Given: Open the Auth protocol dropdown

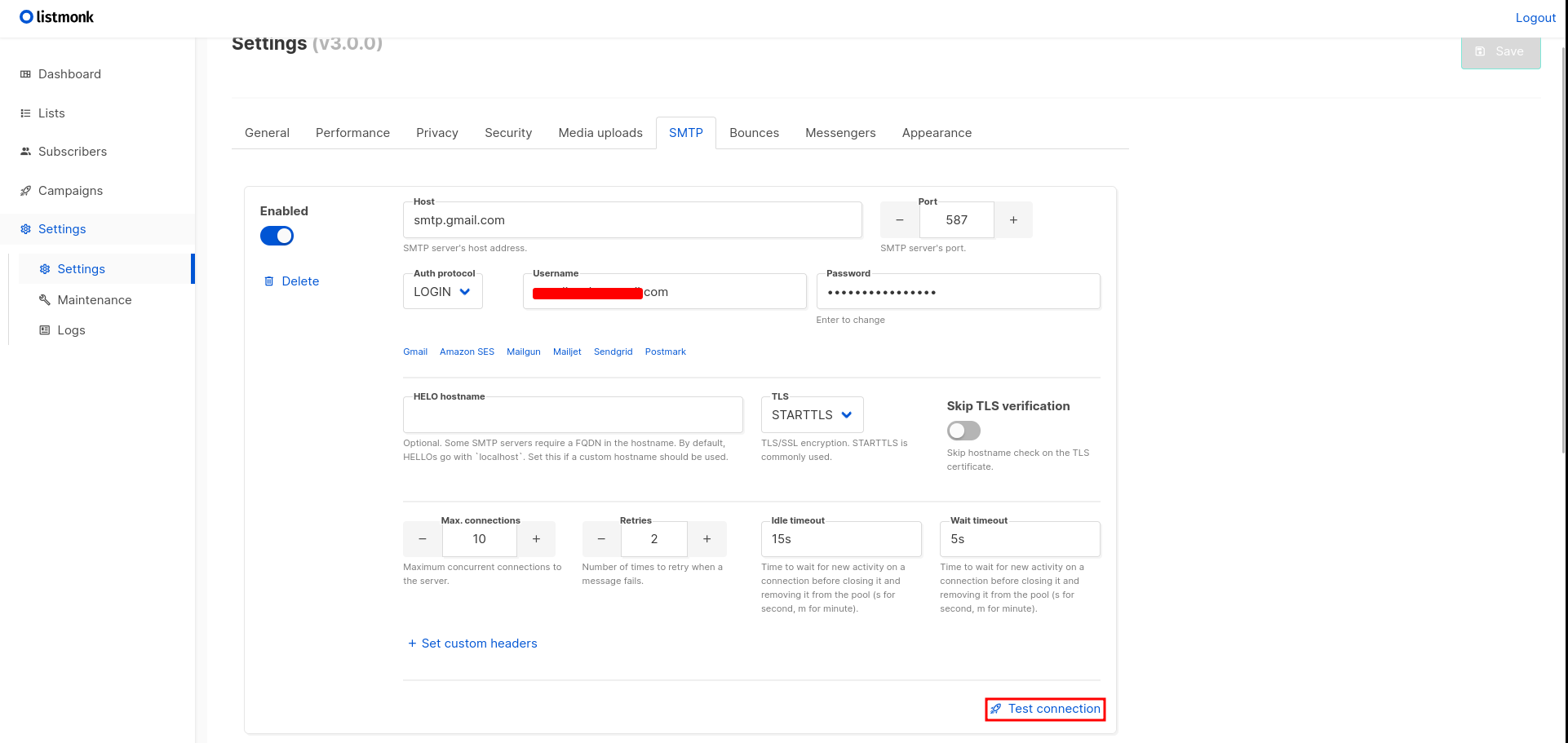Looking at the screenshot, I should point(443,292).
